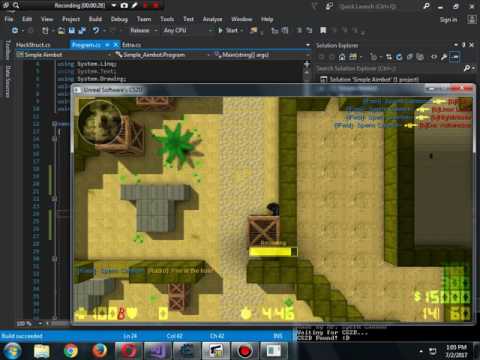Click Solution Explorer Properties wrench icon
The width and height of the screenshot is (480, 360).
coord(444,57)
